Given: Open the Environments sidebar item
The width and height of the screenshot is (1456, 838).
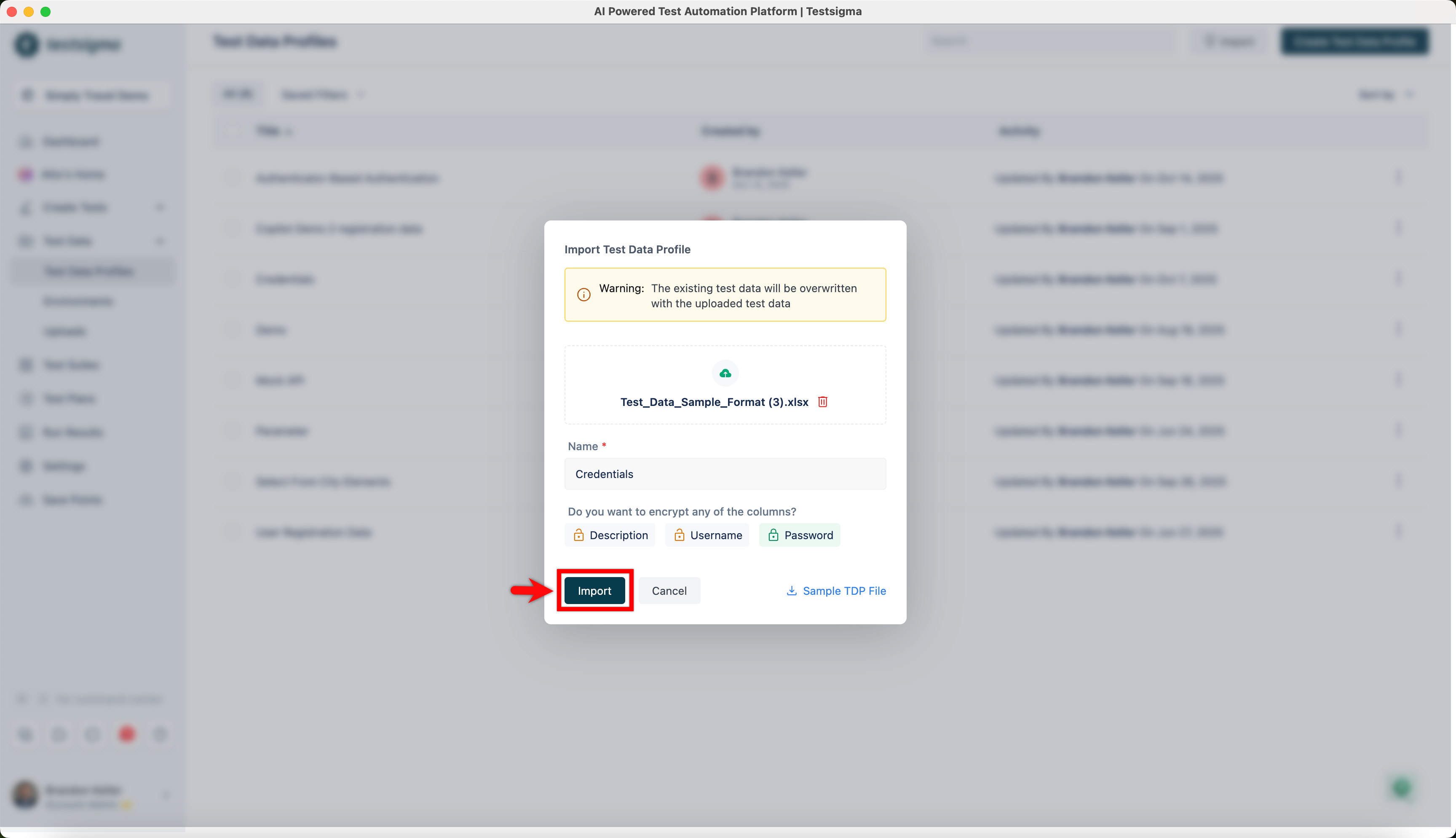Looking at the screenshot, I should [78, 301].
